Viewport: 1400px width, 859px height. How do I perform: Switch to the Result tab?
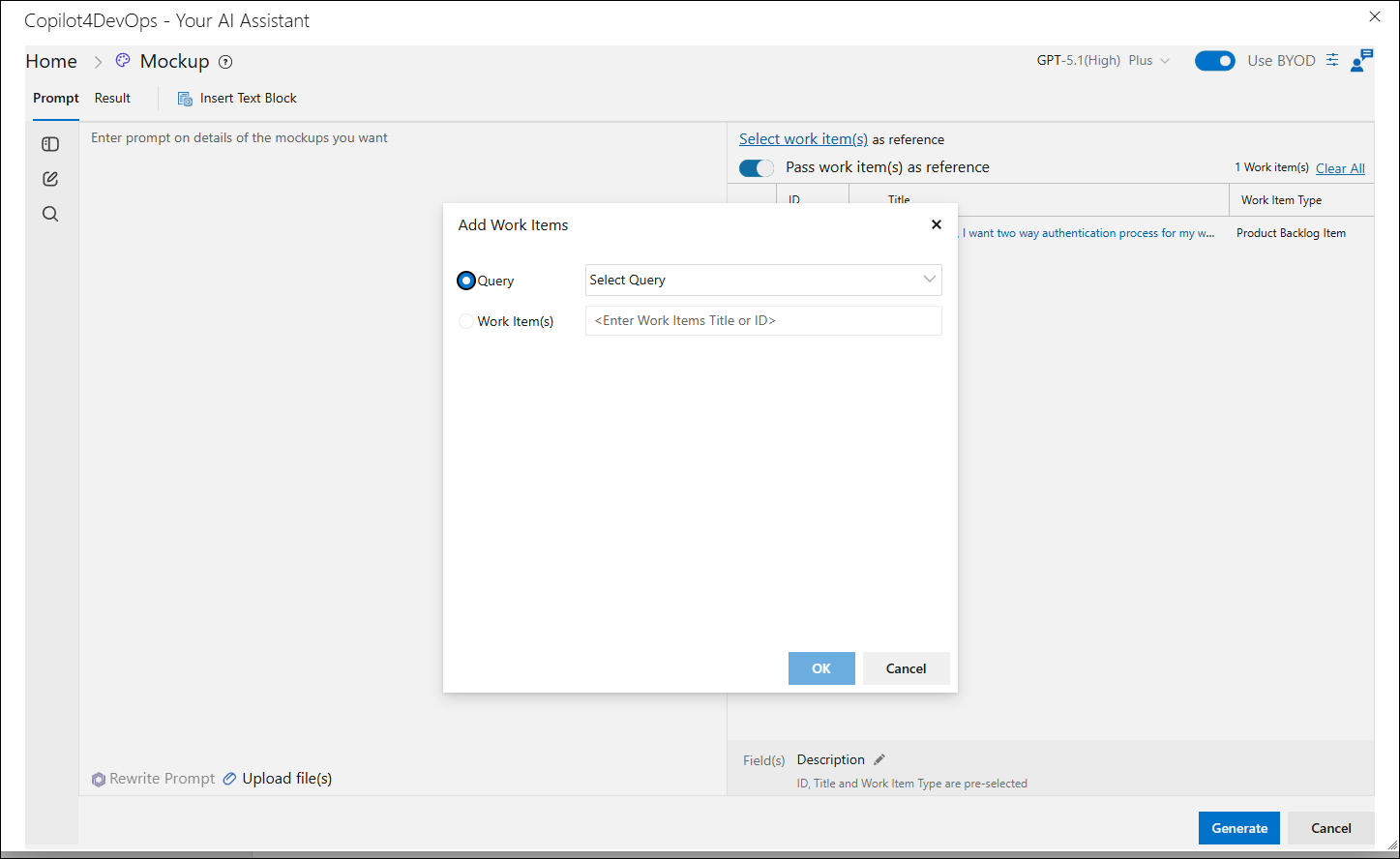(x=112, y=98)
